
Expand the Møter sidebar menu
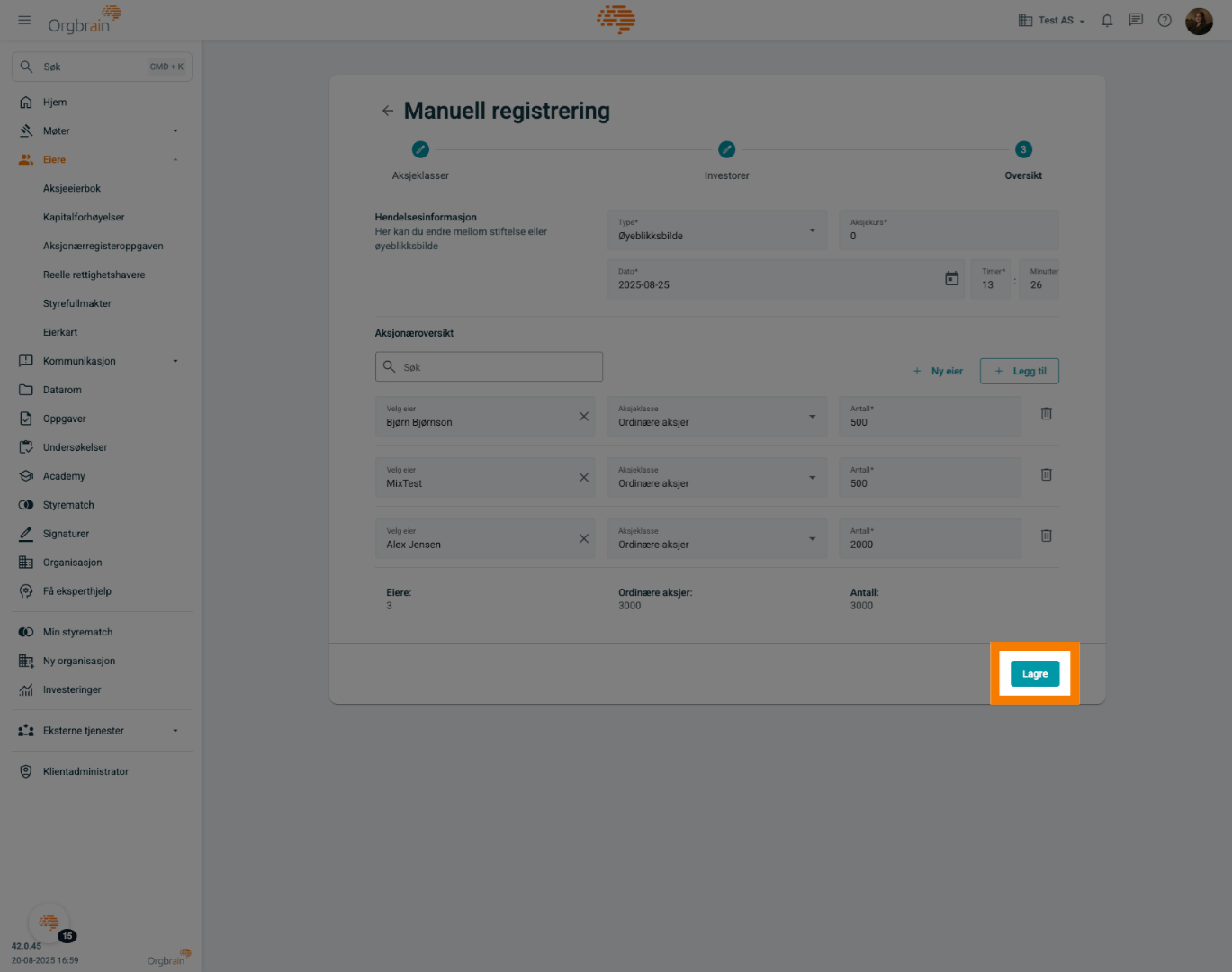click(101, 131)
